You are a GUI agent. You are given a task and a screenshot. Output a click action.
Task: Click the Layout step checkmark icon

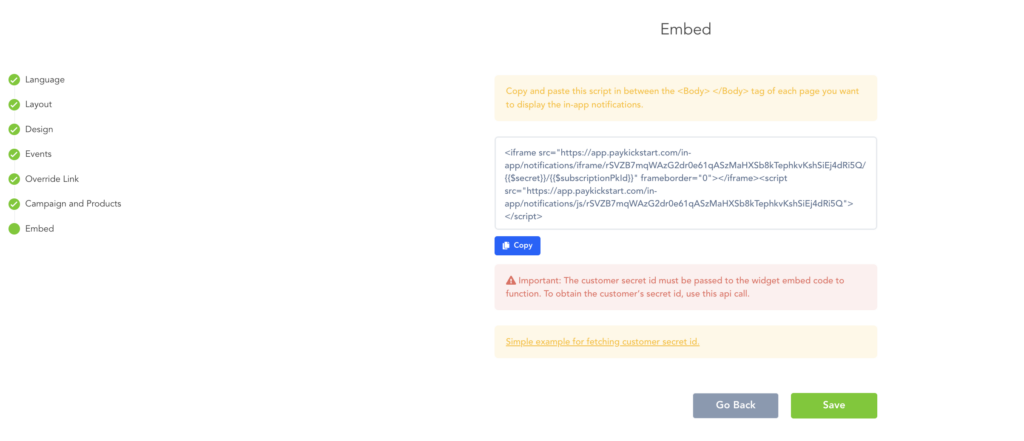click(14, 104)
